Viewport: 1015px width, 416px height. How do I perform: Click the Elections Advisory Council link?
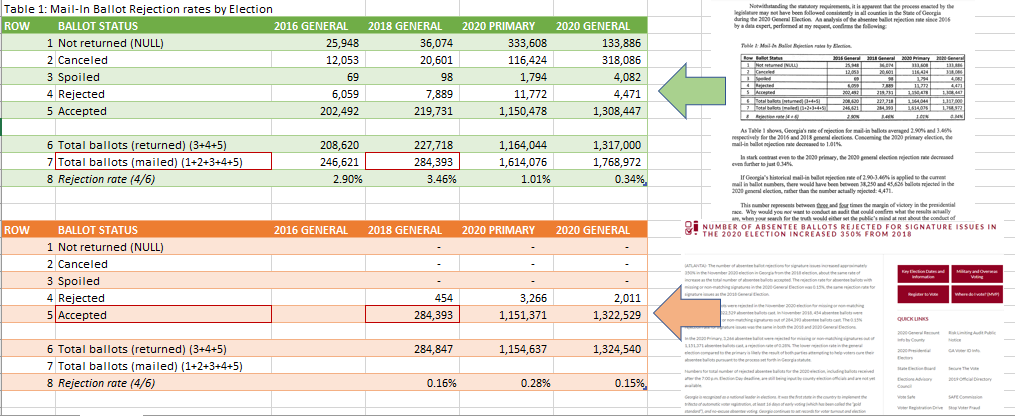coord(917,382)
